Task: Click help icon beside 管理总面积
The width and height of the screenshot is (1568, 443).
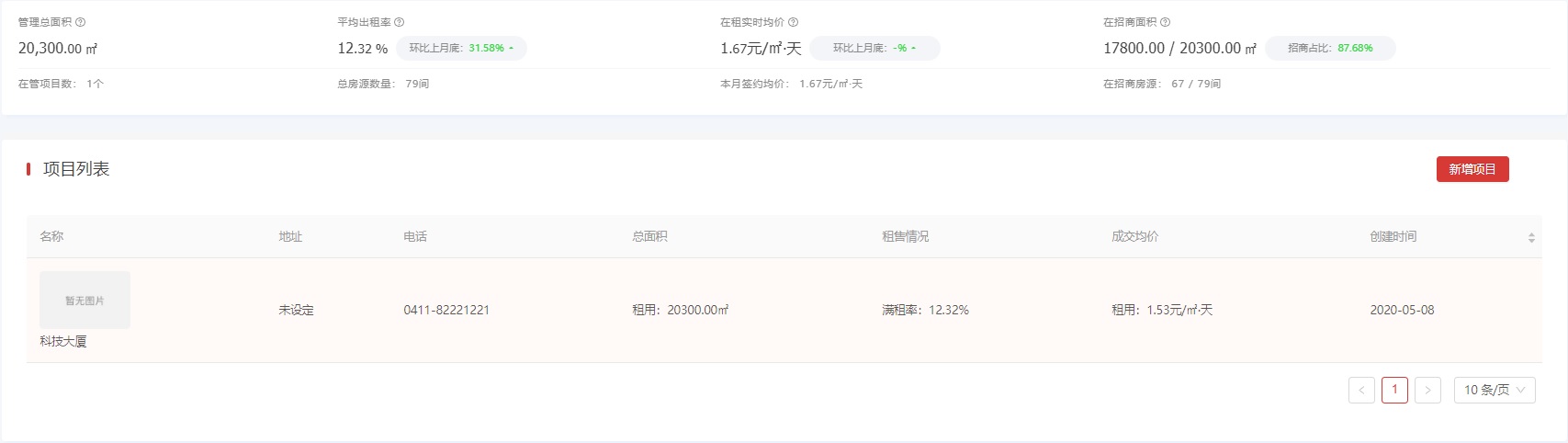Action: click(81, 22)
